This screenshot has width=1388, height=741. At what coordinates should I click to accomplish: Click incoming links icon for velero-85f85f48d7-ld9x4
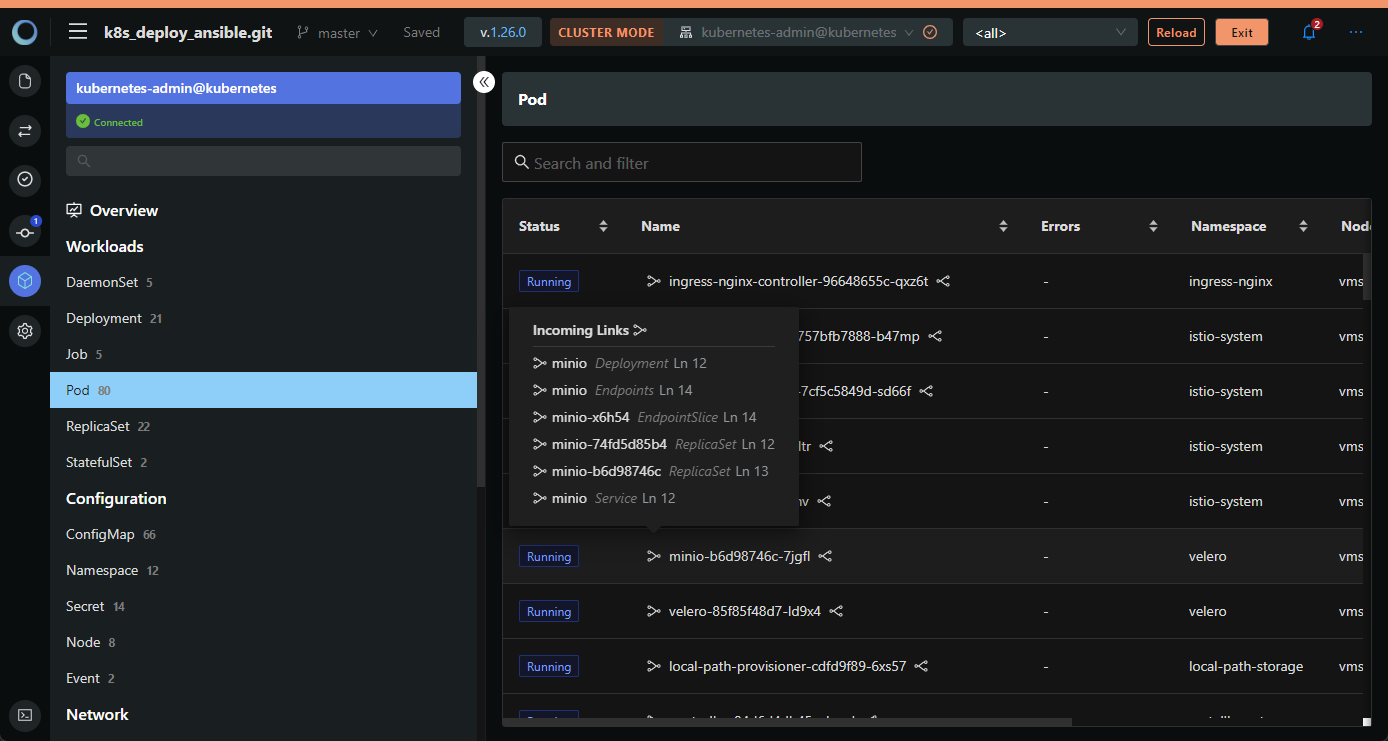[654, 612]
